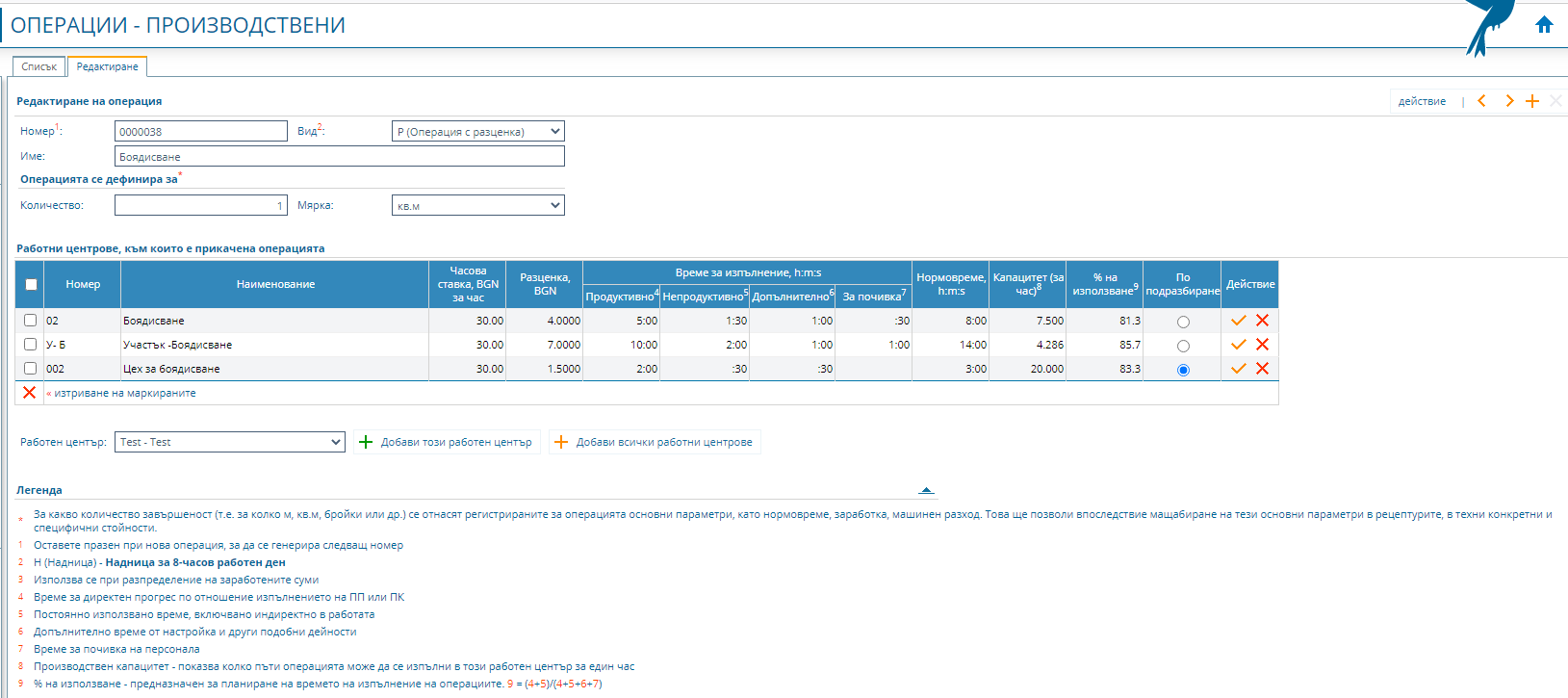
Task: Collapse the Легенда section arrow
Action: tap(926, 490)
